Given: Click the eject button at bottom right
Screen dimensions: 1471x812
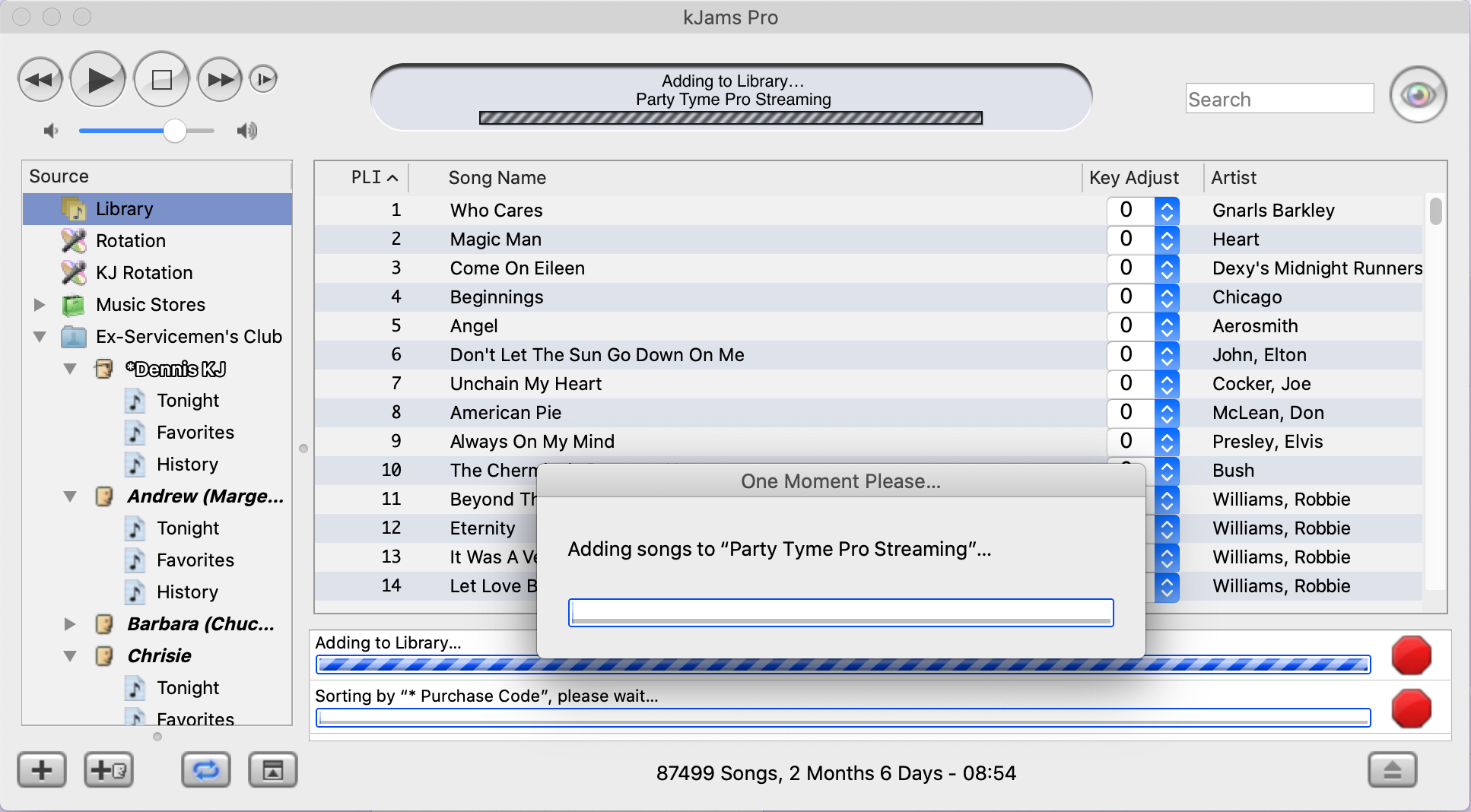Looking at the screenshot, I should coord(1392,770).
